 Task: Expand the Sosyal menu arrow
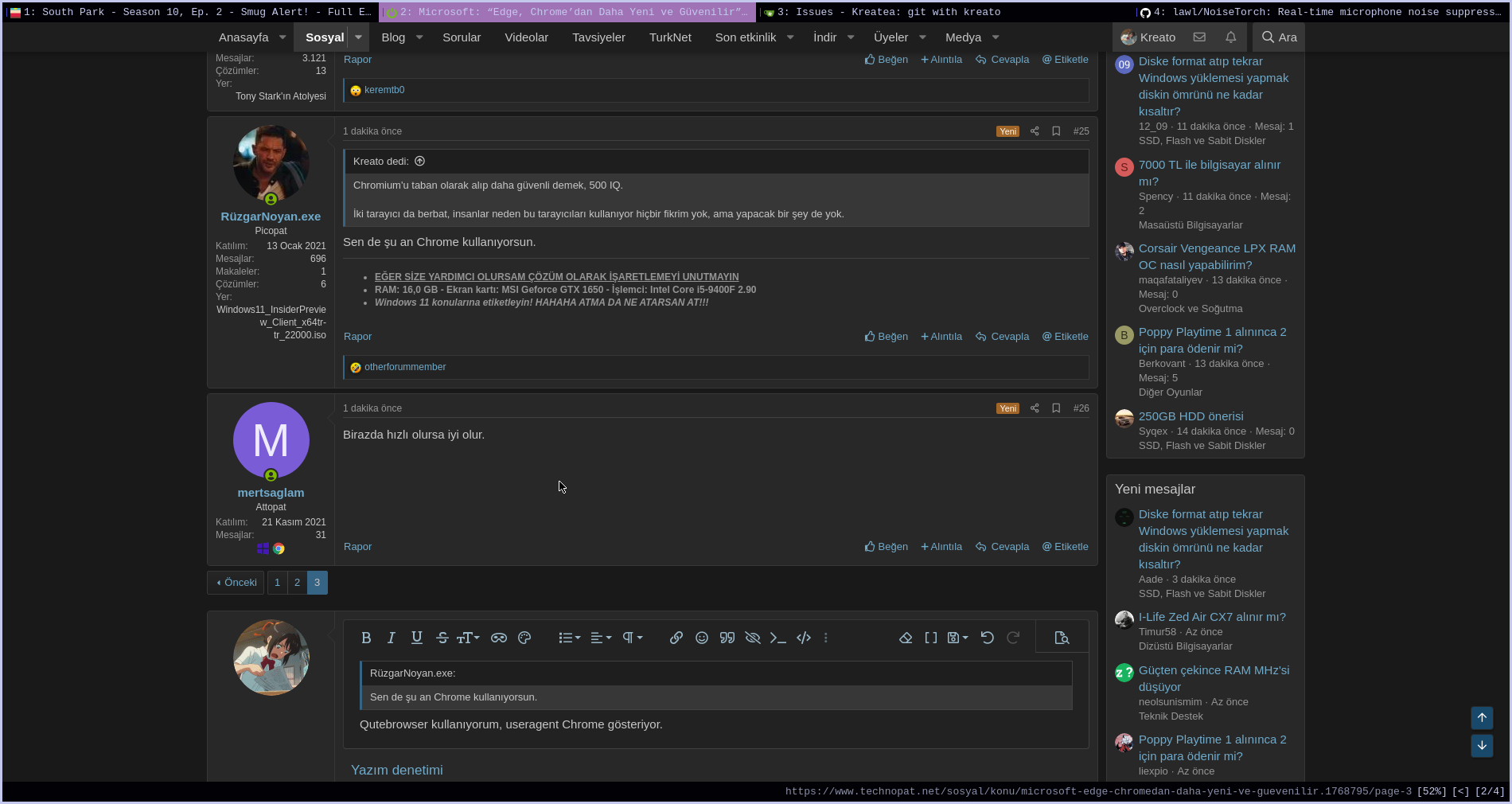[359, 37]
